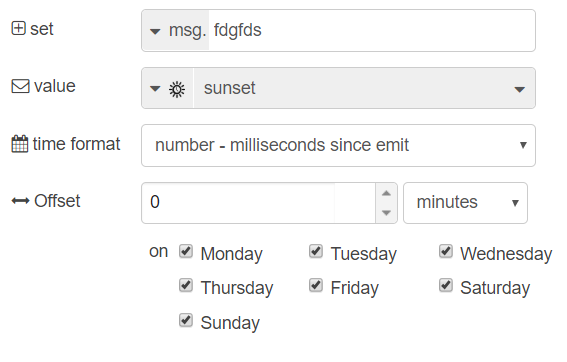Click the plus icon beside set
Screen dimensions: 567x362
(18, 28)
